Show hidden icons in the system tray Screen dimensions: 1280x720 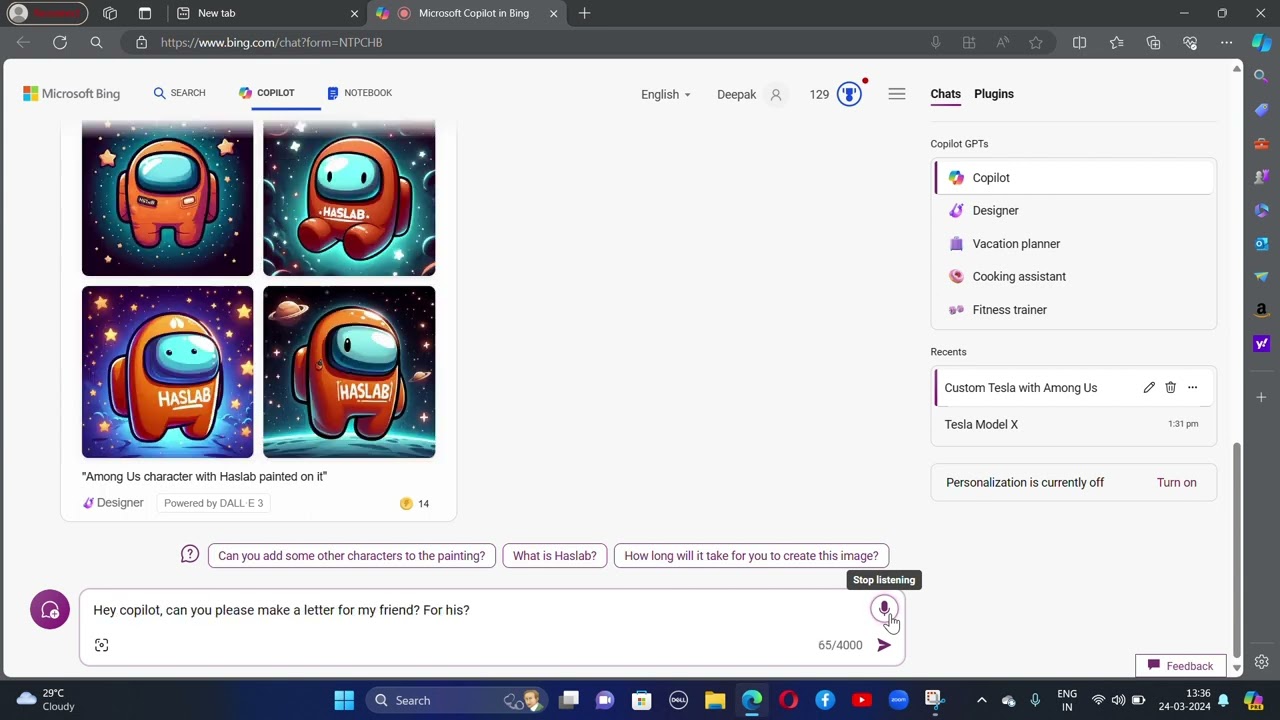coord(981,700)
